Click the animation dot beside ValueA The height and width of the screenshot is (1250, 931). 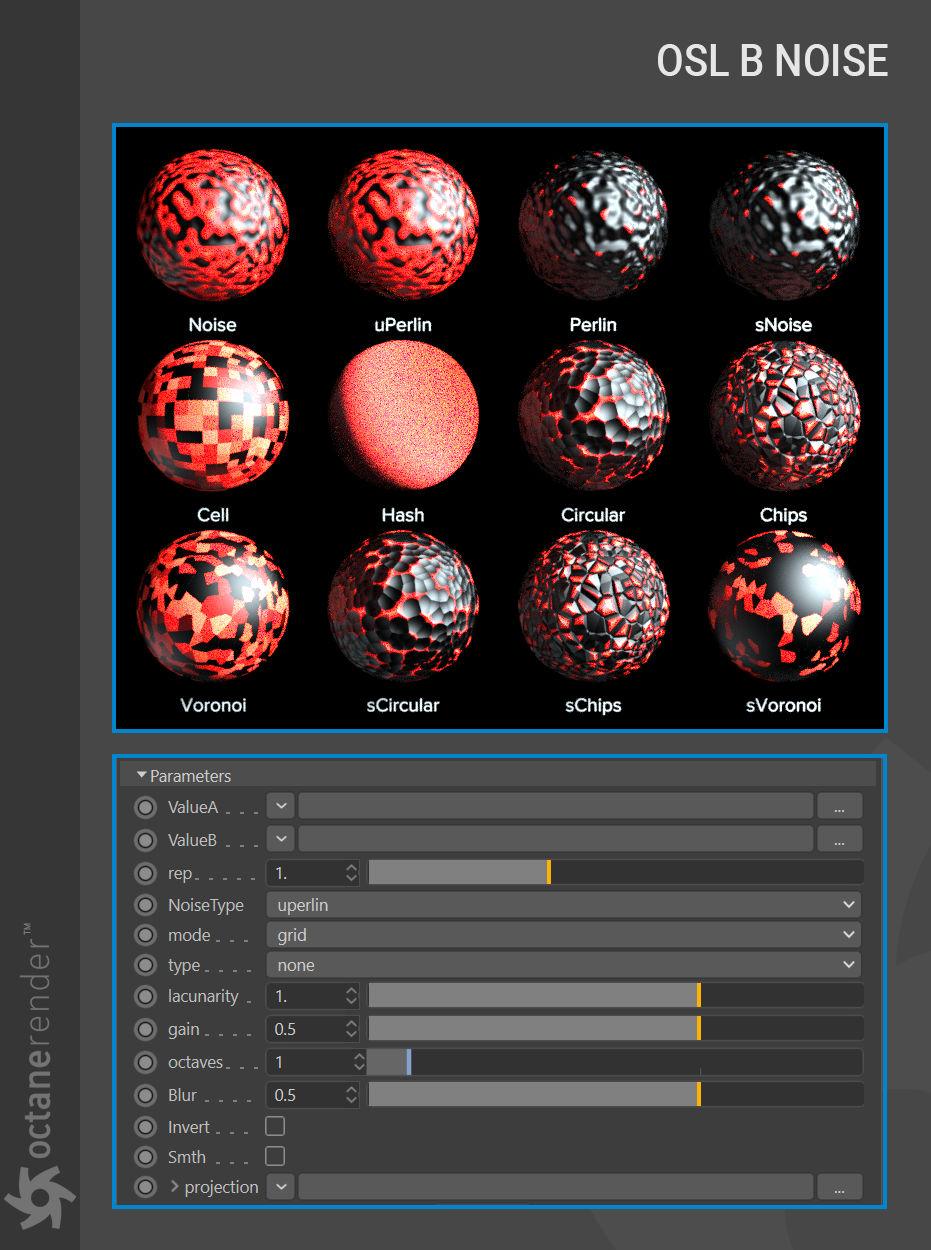(146, 807)
